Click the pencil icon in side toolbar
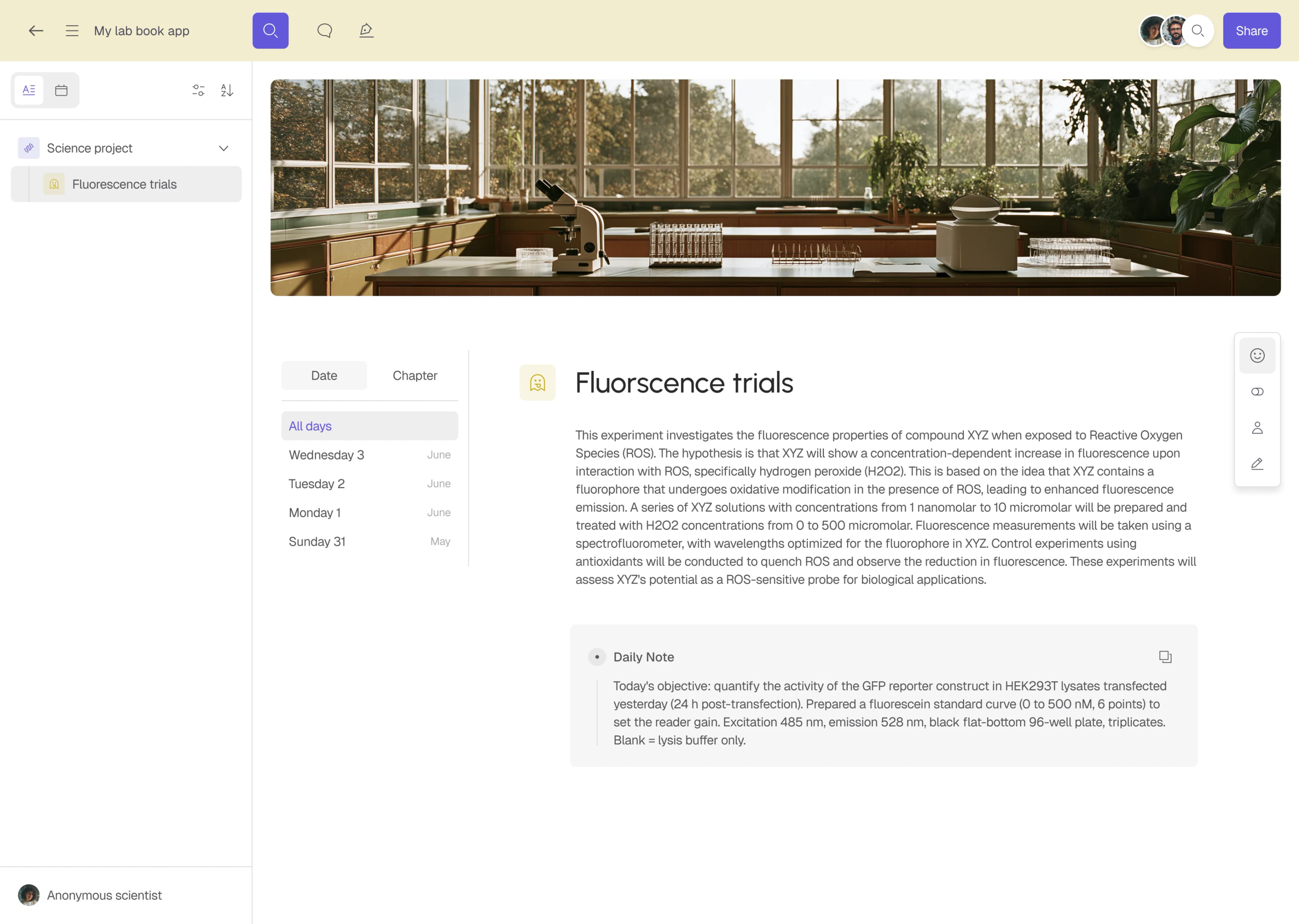1299x924 pixels. point(1257,464)
